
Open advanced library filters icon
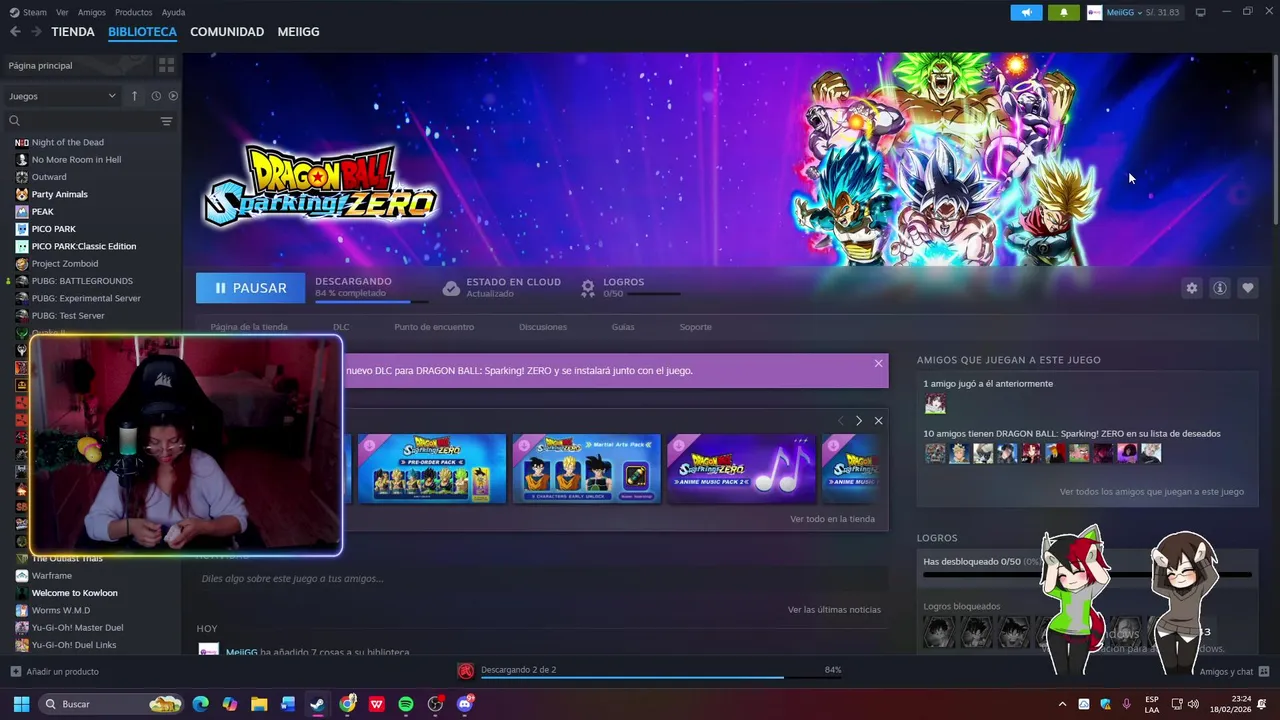point(166,121)
